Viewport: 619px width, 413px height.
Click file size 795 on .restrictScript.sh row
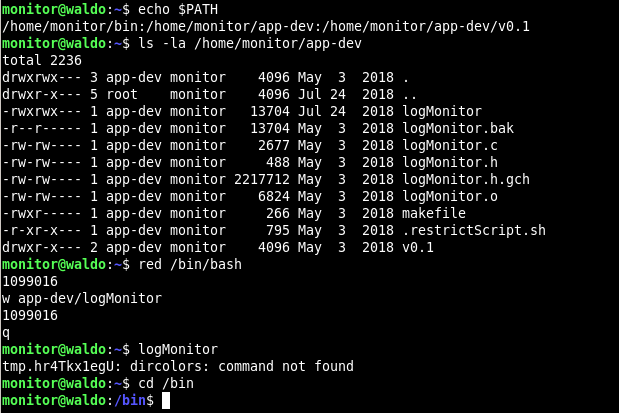278,230
